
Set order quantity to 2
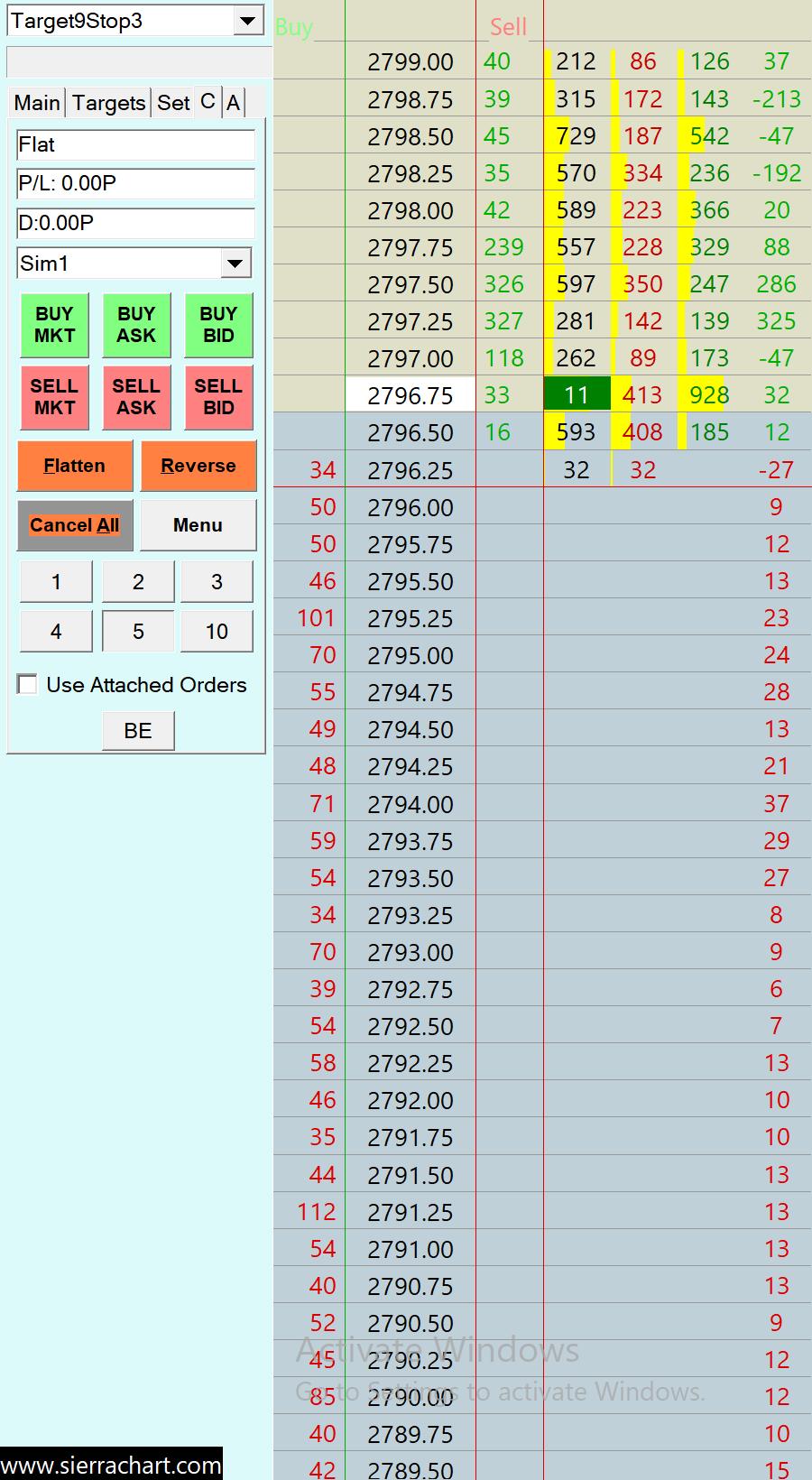coord(138,582)
